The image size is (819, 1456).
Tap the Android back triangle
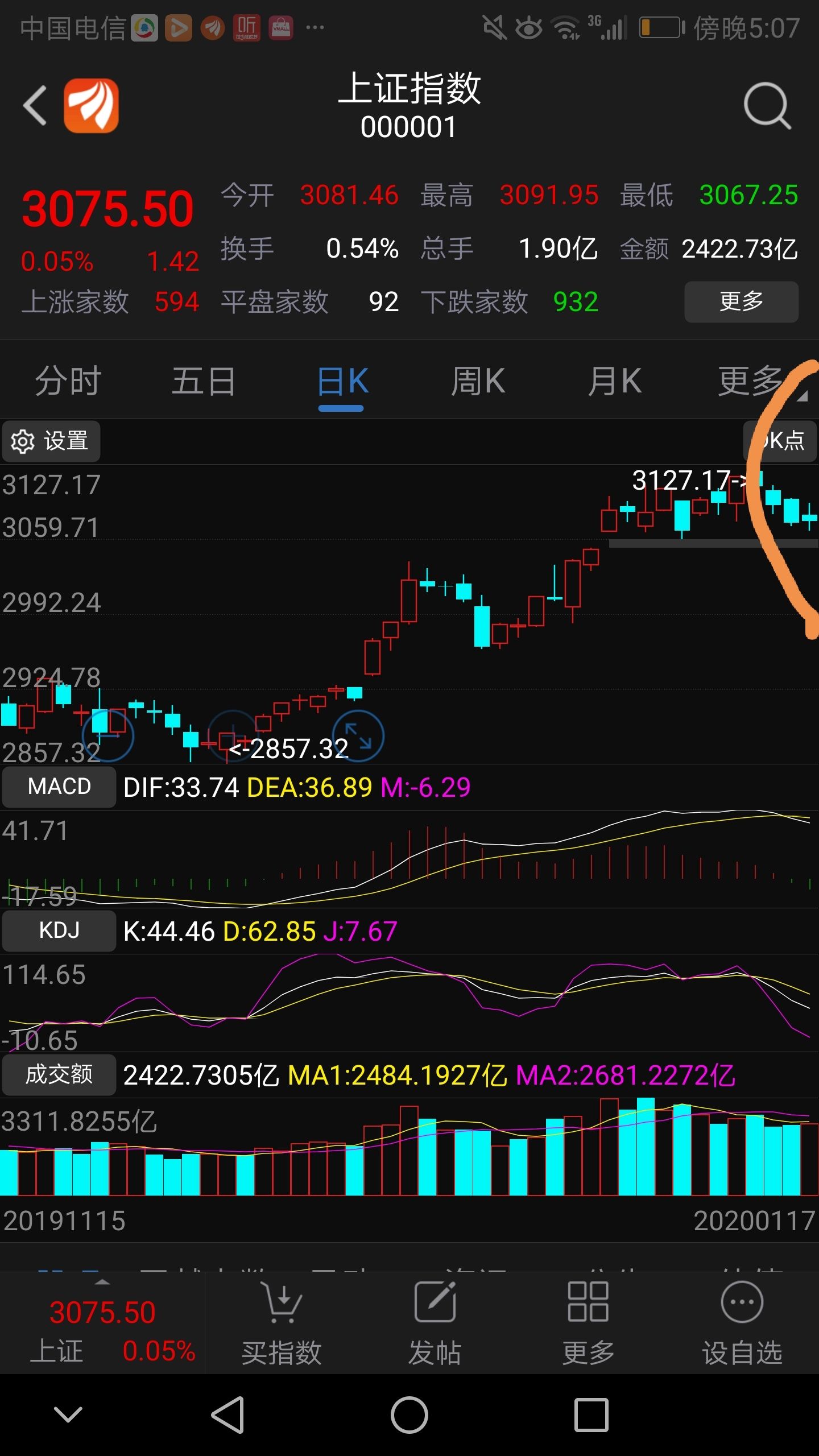228,1414
